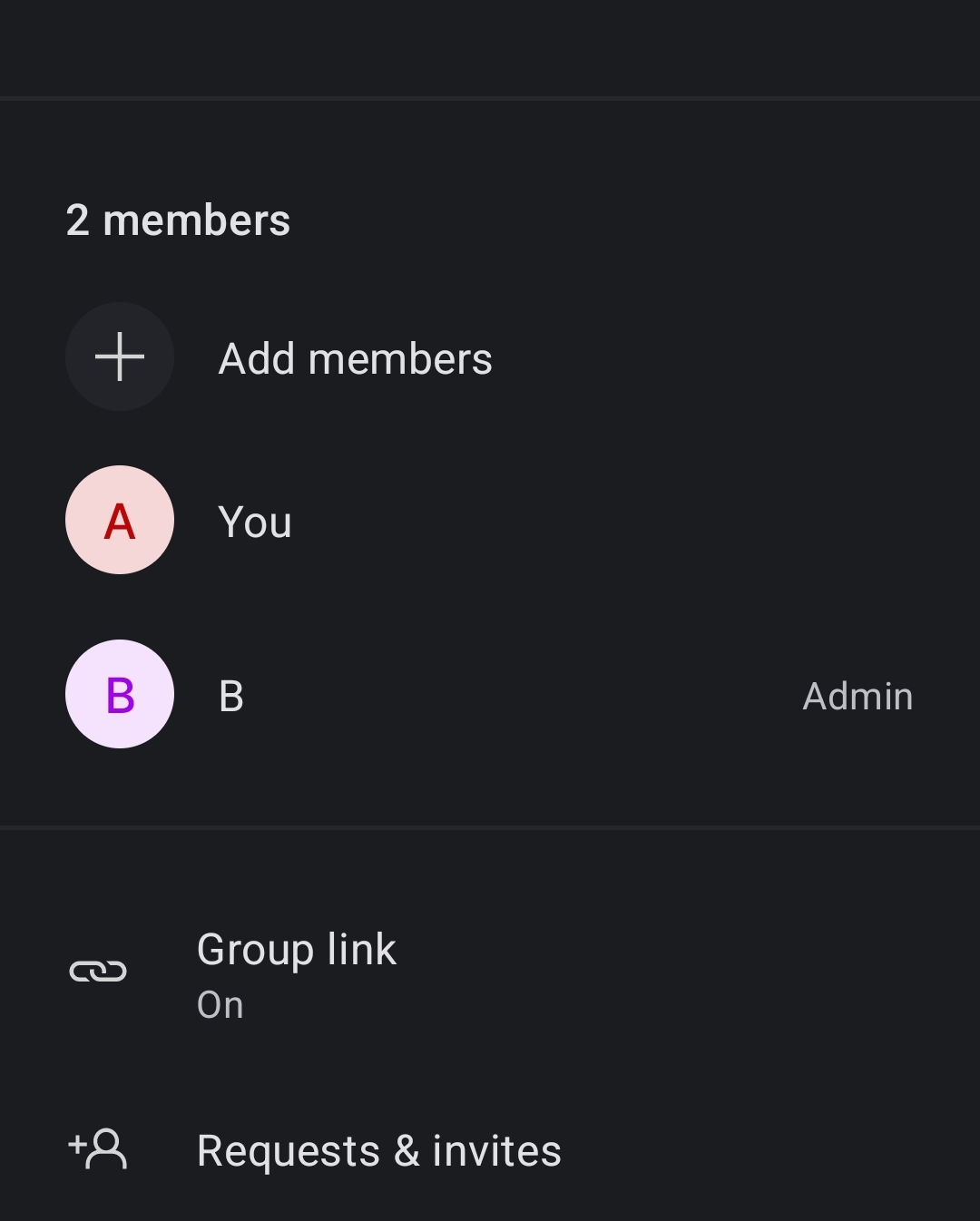The width and height of the screenshot is (980, 1221).
Task: Click the Add members label
Action: click(355, 359)
